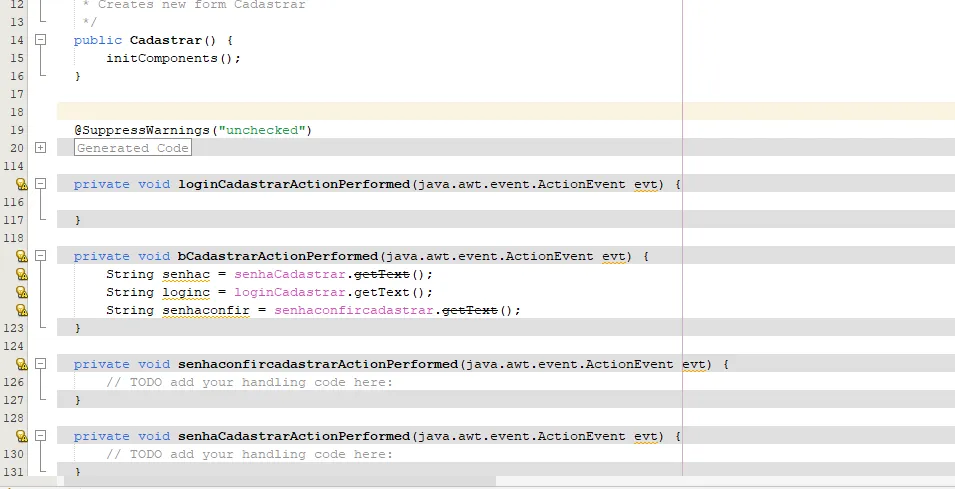Click struck-through getText on senhaconfir line
This screenshot has width=955, height=489.
470,311
